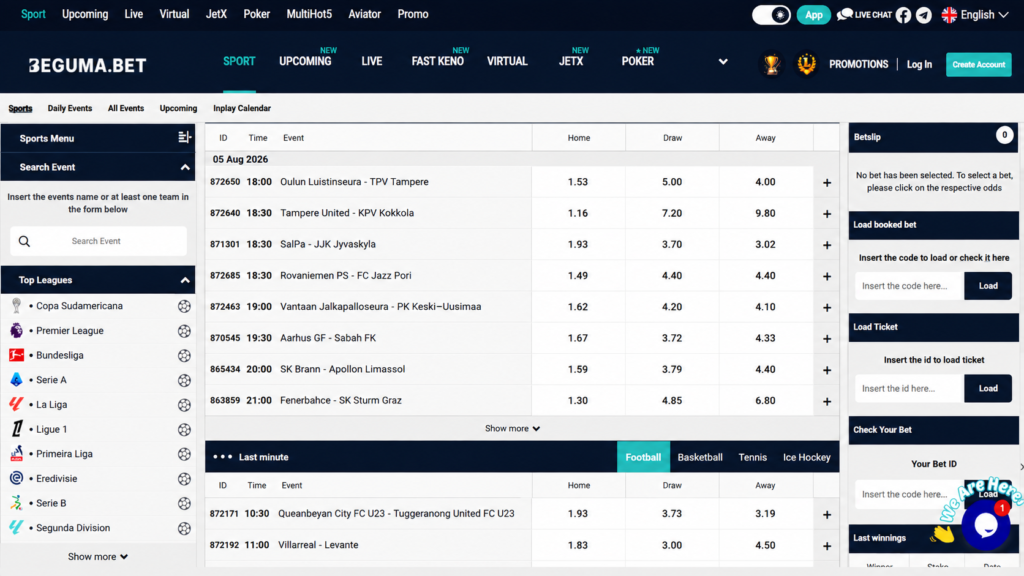The image size is (1024, 576).
Task: Expand markets for SalPa - JJK Jyvaskyla
Action: [x=827, y=245]
